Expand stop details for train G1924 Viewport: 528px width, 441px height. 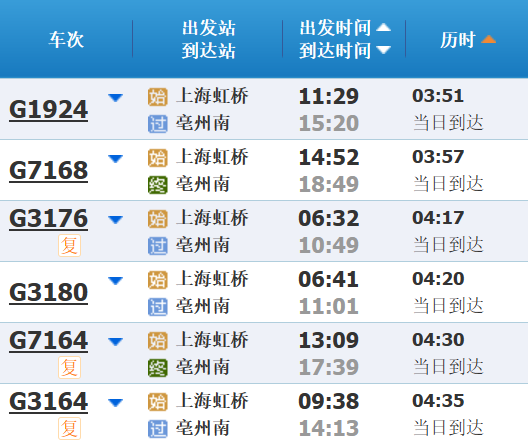pos(115,98)
